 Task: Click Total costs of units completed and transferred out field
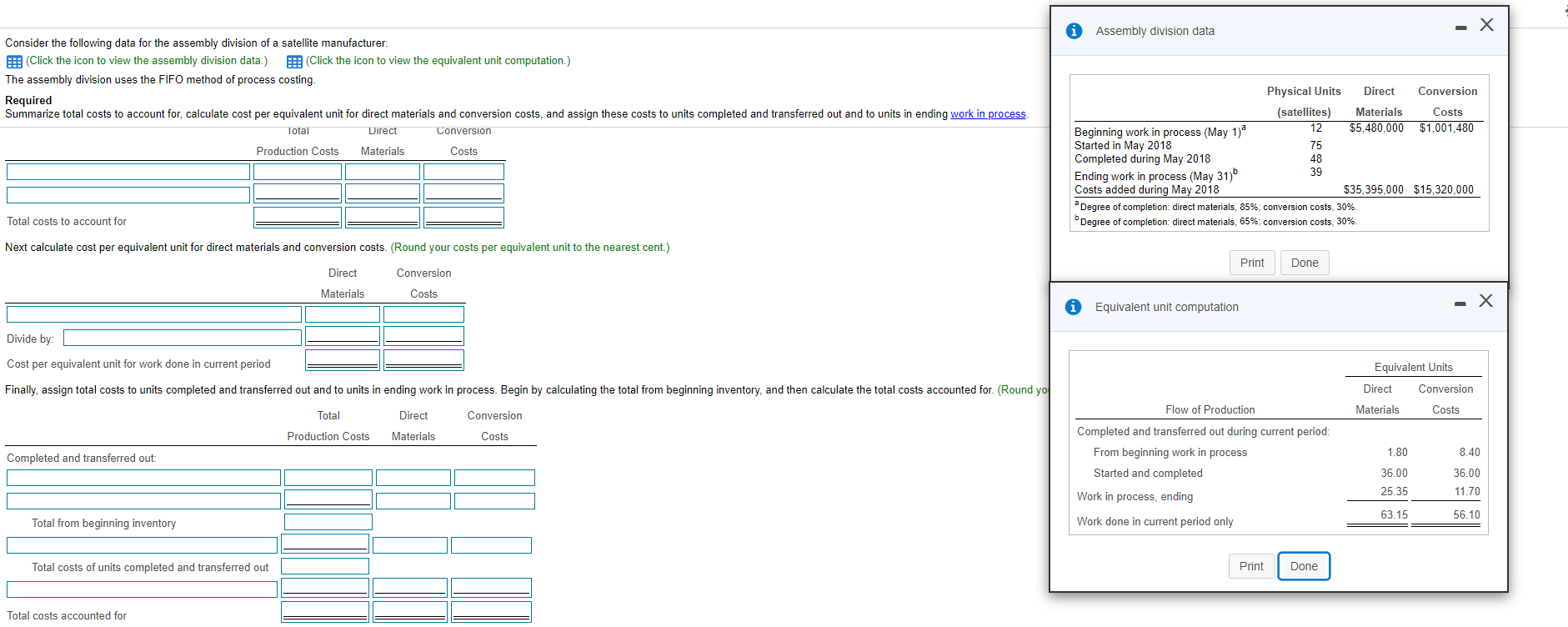point(325,566)
